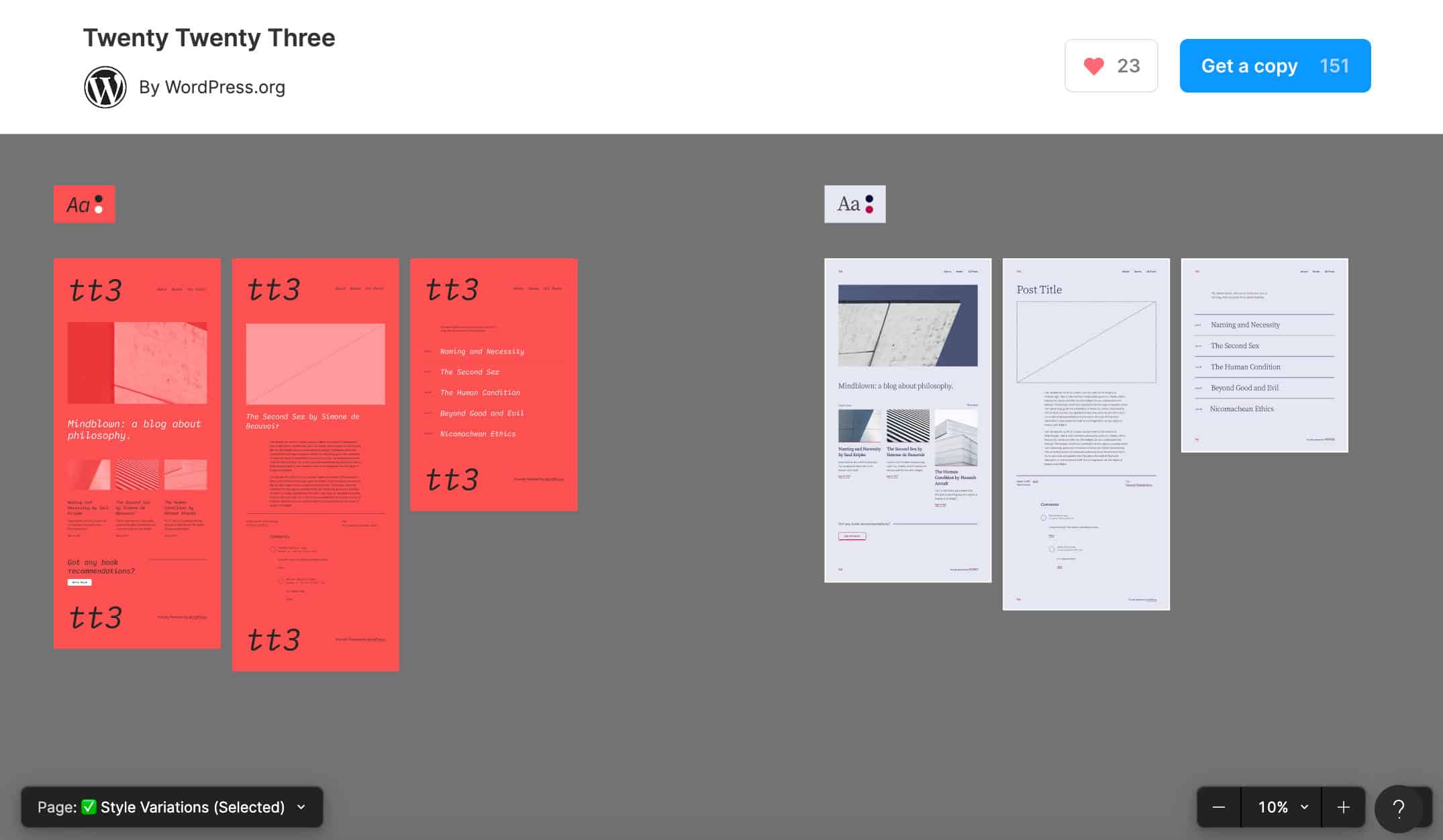The width and height of the screenshot is (1443, 840).
Task: Select the first red tt3 homepage thumbnail
Action: [137, 453]
